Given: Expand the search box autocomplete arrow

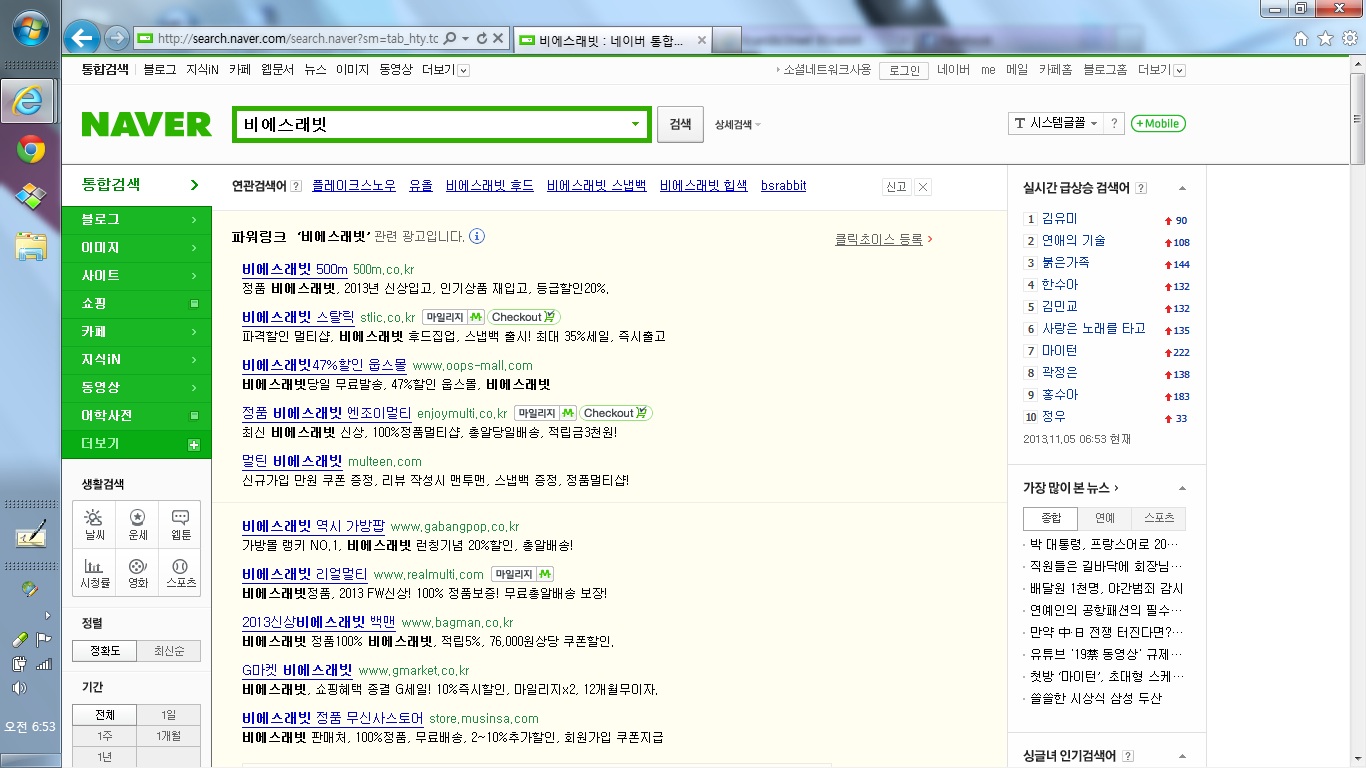Looking at the screenshot, I should [635, 125].
